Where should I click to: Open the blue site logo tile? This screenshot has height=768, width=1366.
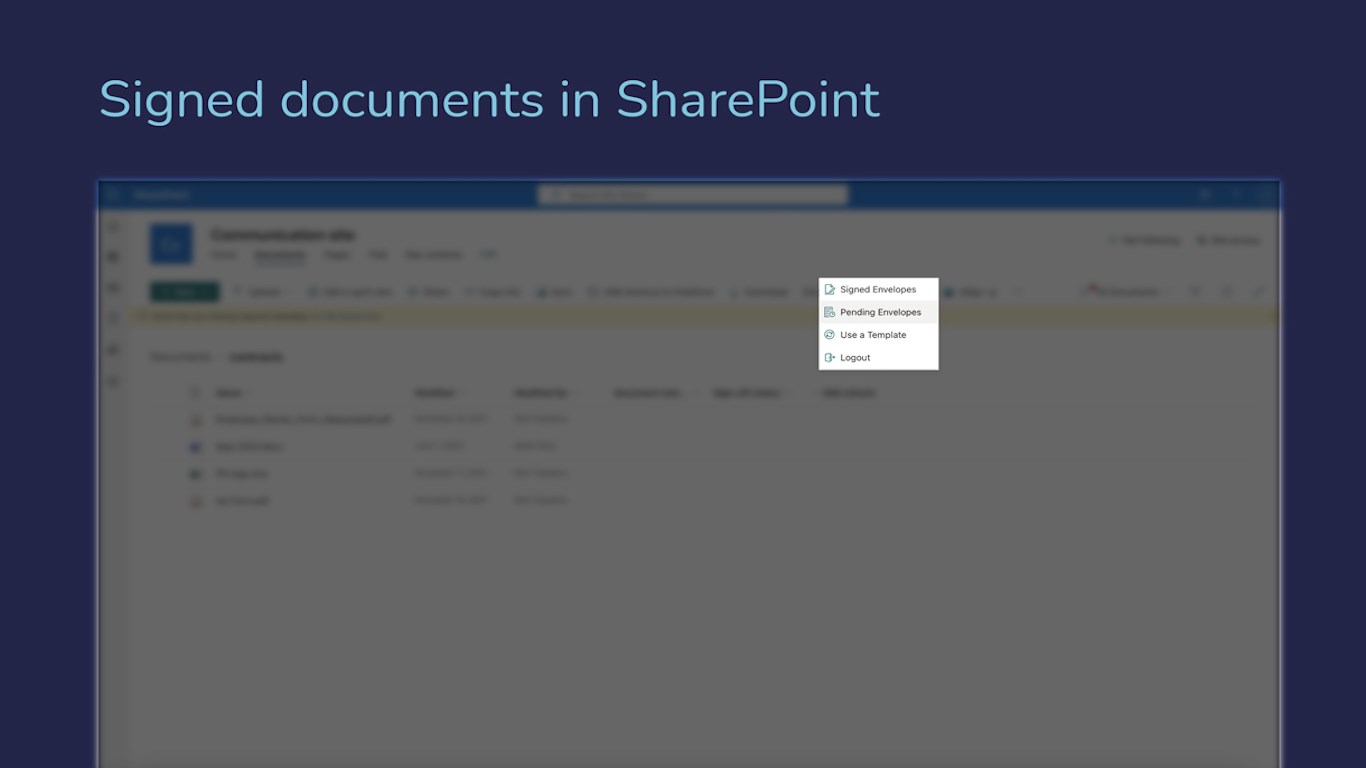(171, 244)
